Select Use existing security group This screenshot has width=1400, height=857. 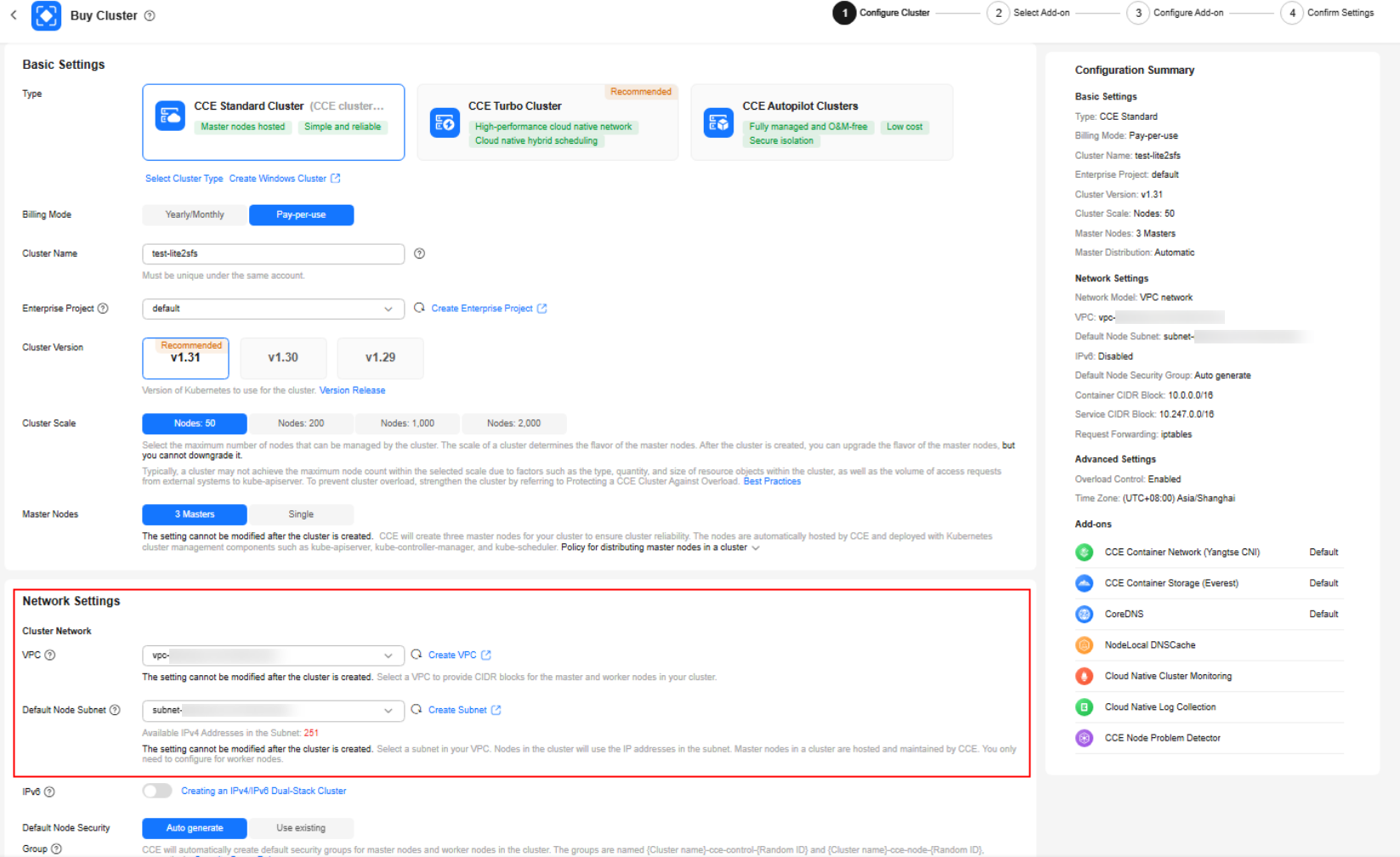pos(301,828)
